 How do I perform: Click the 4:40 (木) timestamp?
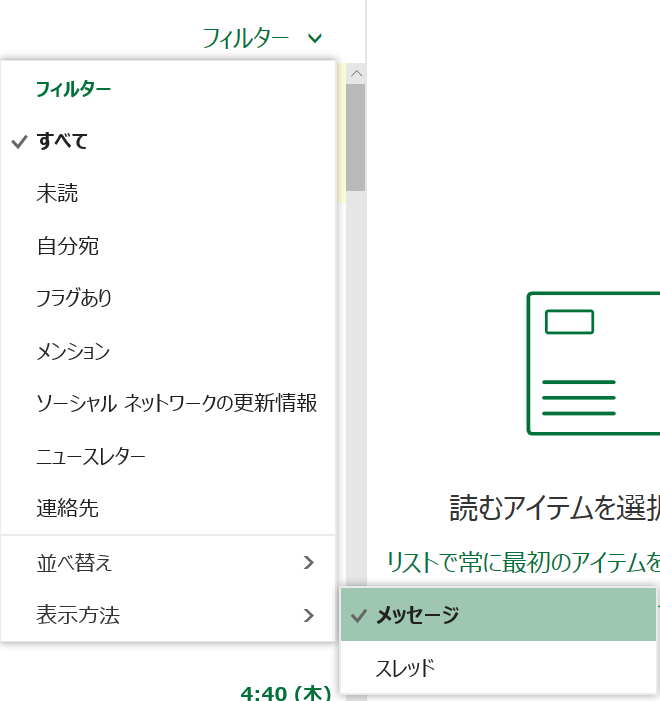click(286, 693)
